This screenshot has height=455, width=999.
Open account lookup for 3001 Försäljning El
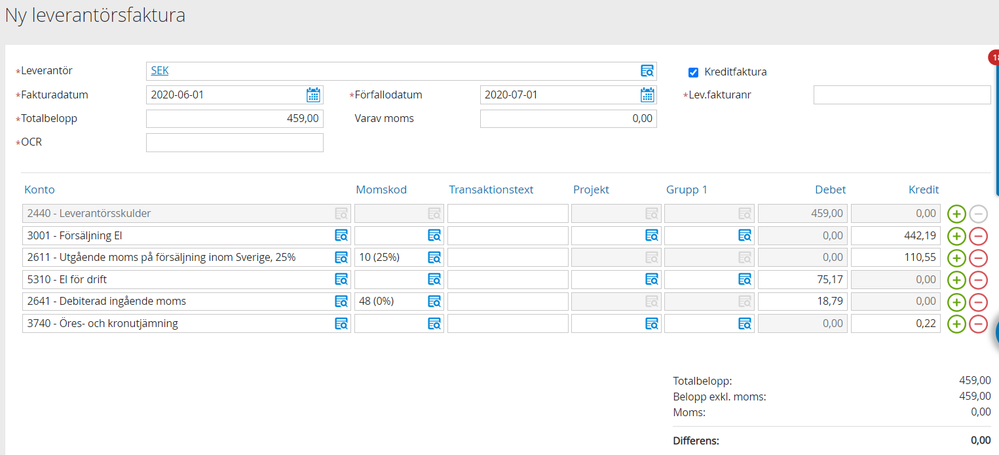[340, 236]
